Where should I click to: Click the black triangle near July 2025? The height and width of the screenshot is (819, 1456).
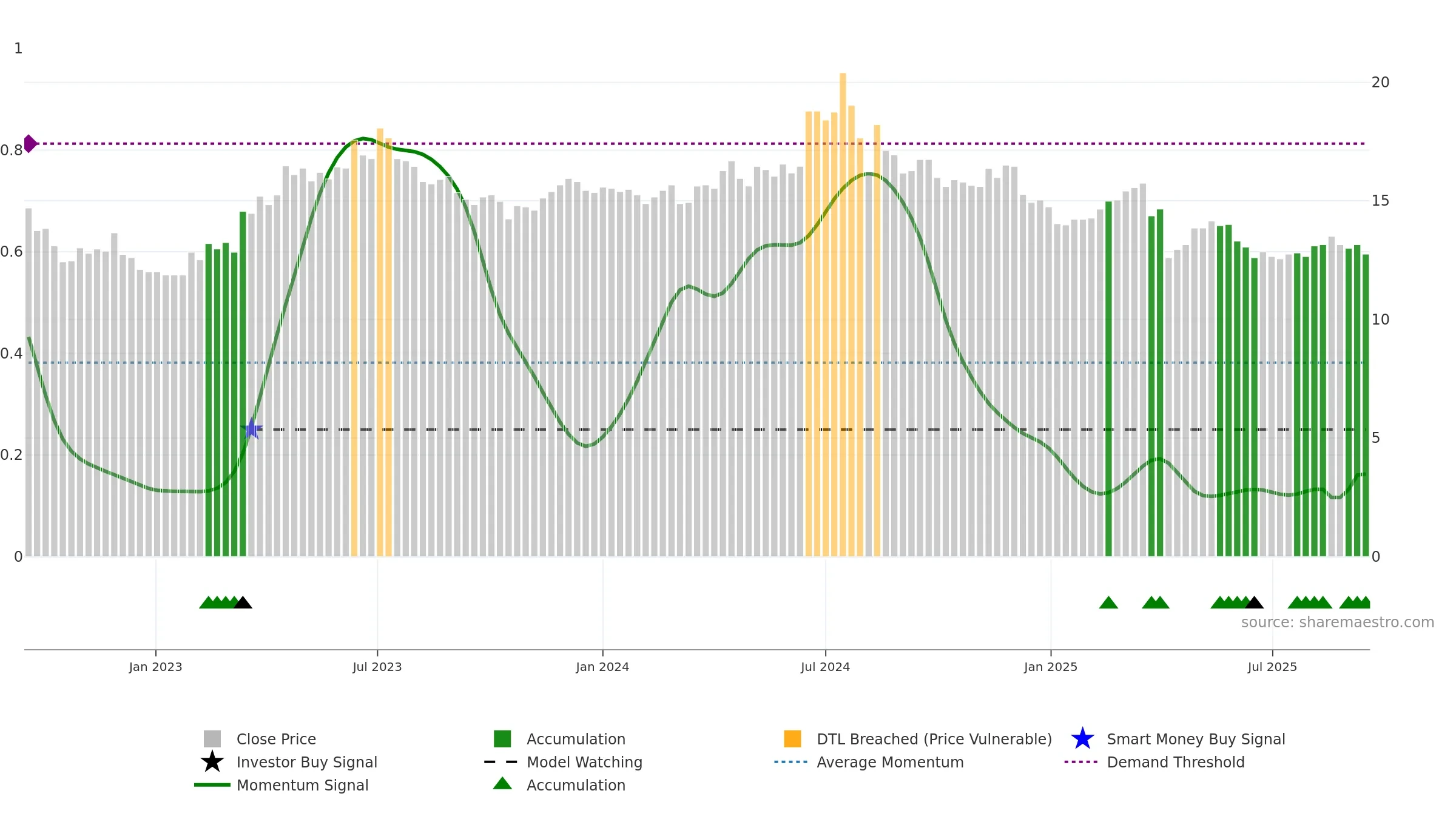1254,602
